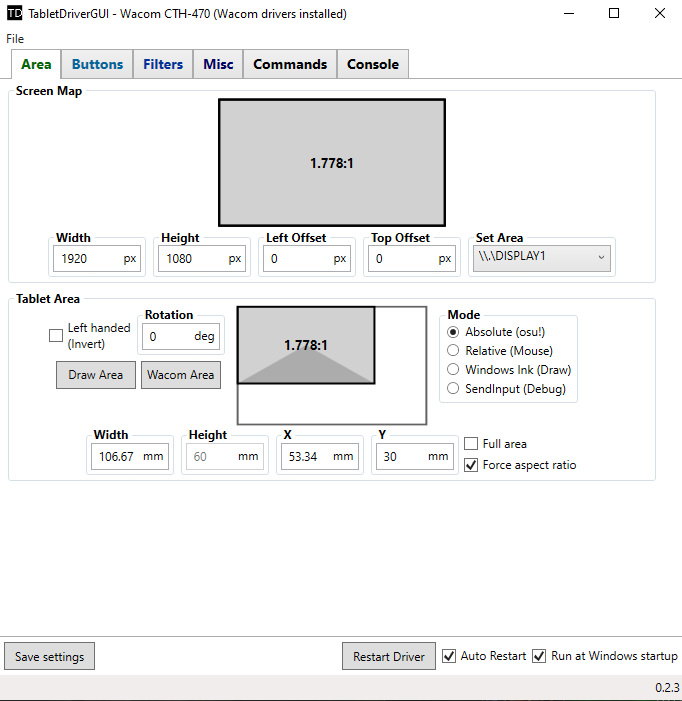Close the TabletDriverGUI window
The height and width of the screenshot is (701, 682).
coord(660,13)
